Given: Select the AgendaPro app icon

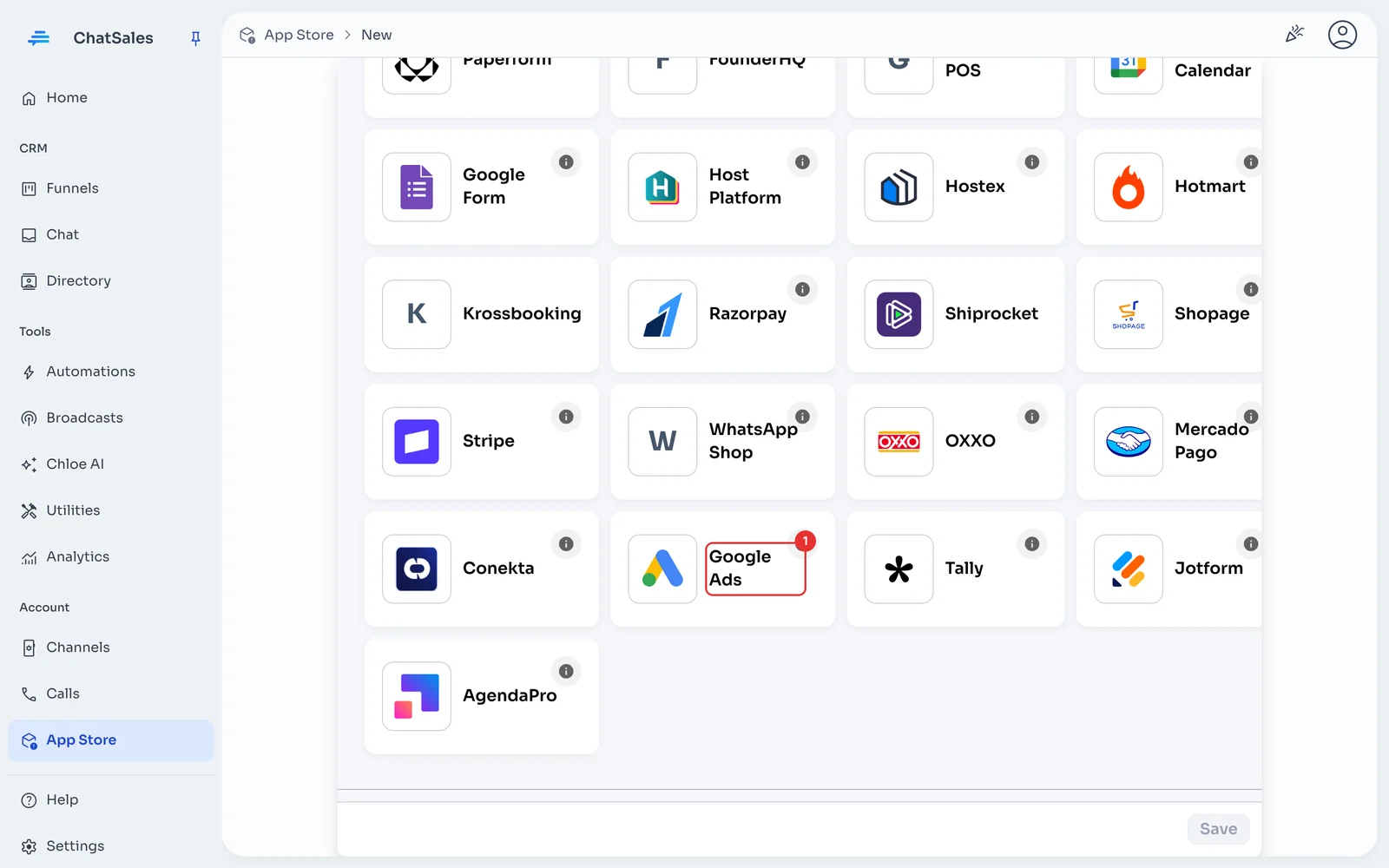Looking at the screenshot, I should [417, 696].
